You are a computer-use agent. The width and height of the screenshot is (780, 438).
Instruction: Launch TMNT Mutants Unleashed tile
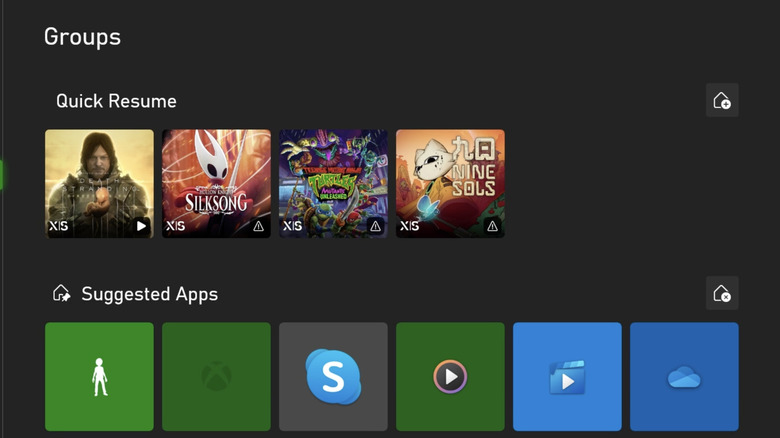point(333,184)
